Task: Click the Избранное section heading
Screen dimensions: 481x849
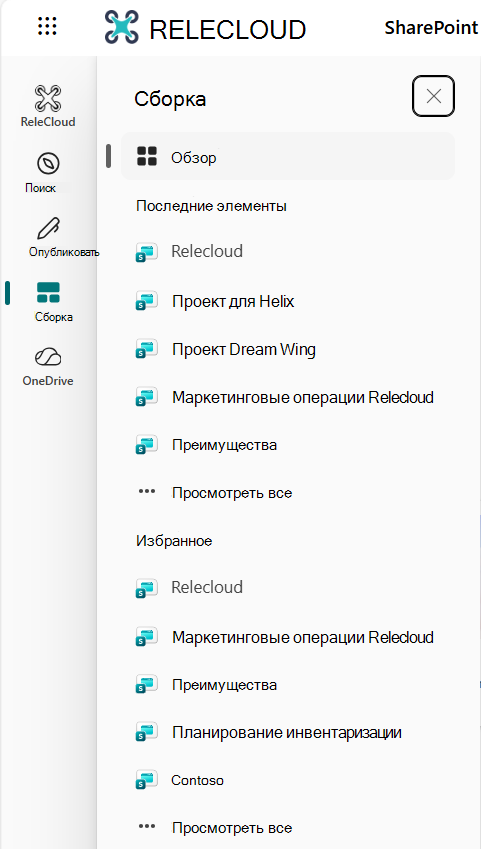Action: coord(174,540)
